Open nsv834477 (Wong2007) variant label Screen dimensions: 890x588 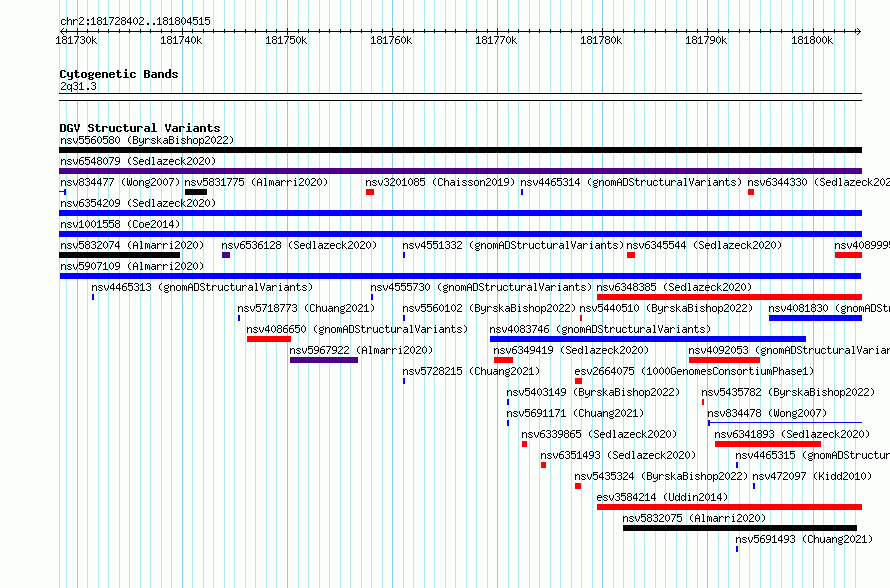[120, 182]
